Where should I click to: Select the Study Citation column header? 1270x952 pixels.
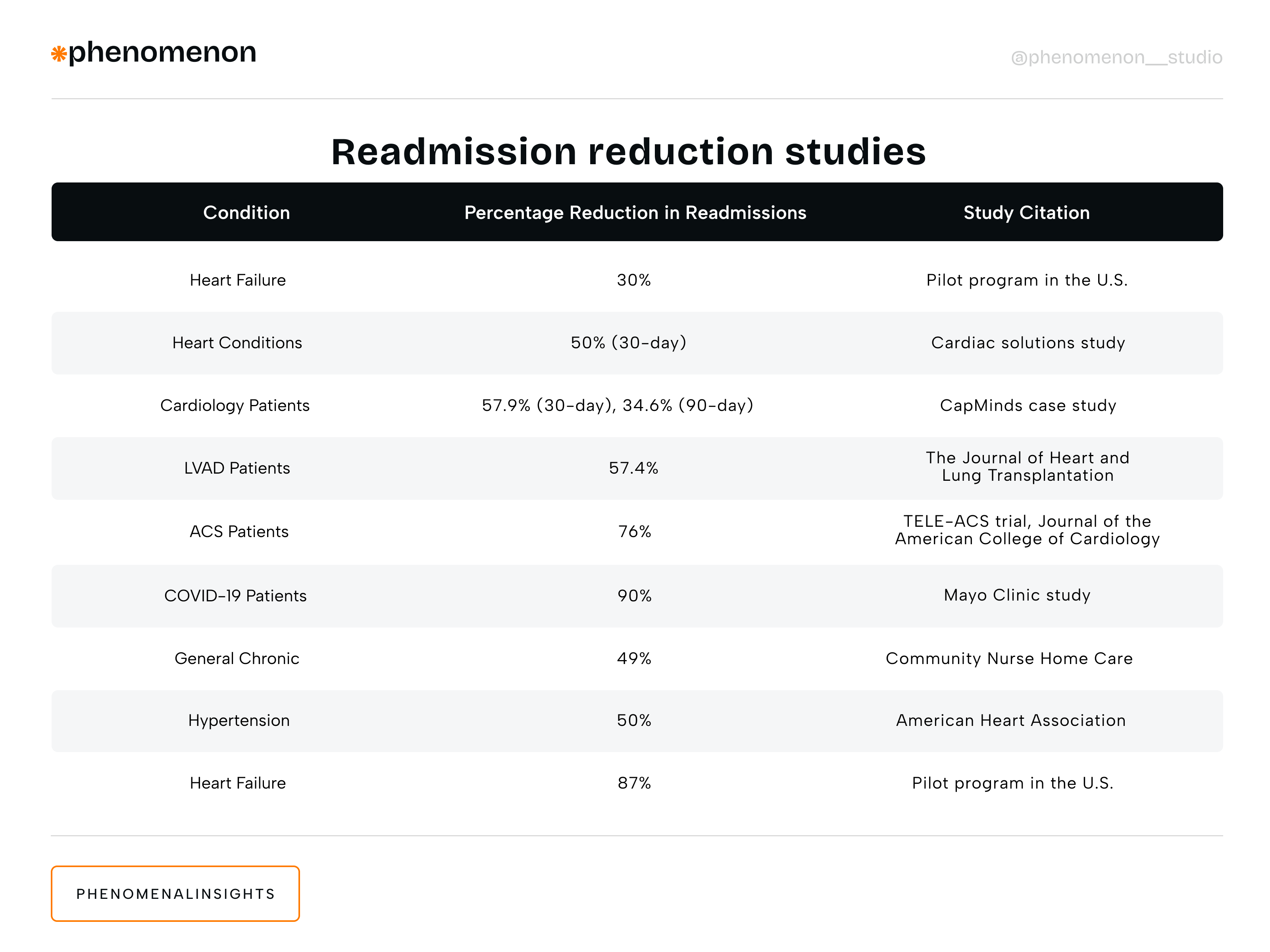(1026, 213)
